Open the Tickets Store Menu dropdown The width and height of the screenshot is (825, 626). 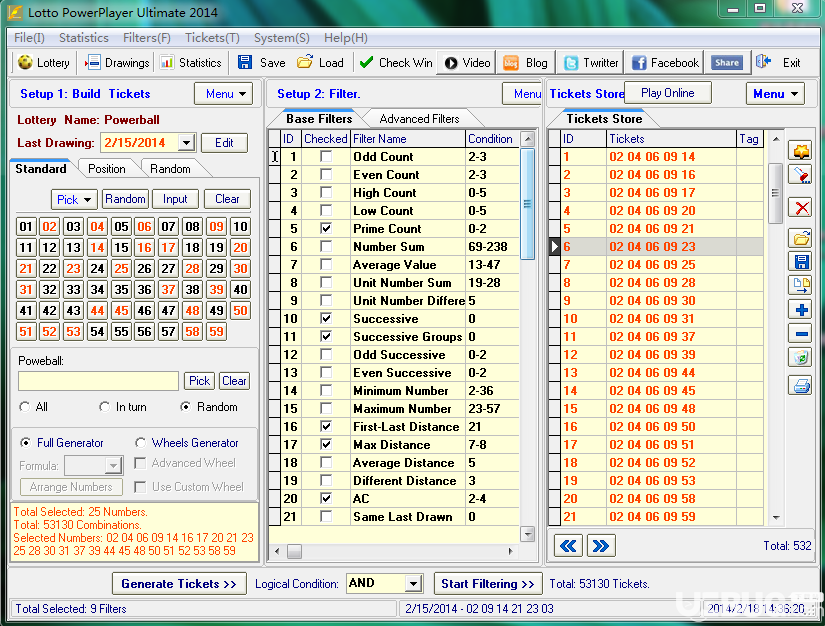click(x=776, y=94)
